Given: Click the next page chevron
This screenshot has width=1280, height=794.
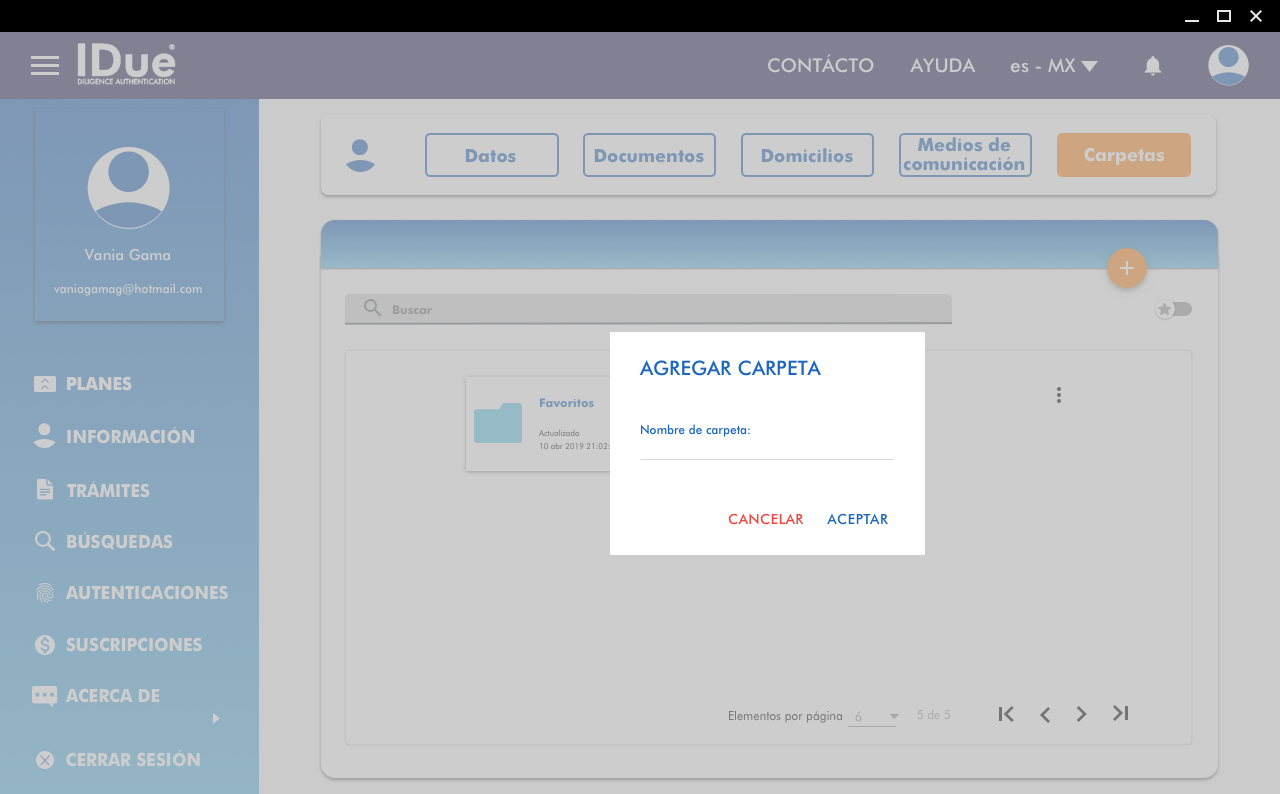Looking at the screenshot, I should [x=1081, y=714].
